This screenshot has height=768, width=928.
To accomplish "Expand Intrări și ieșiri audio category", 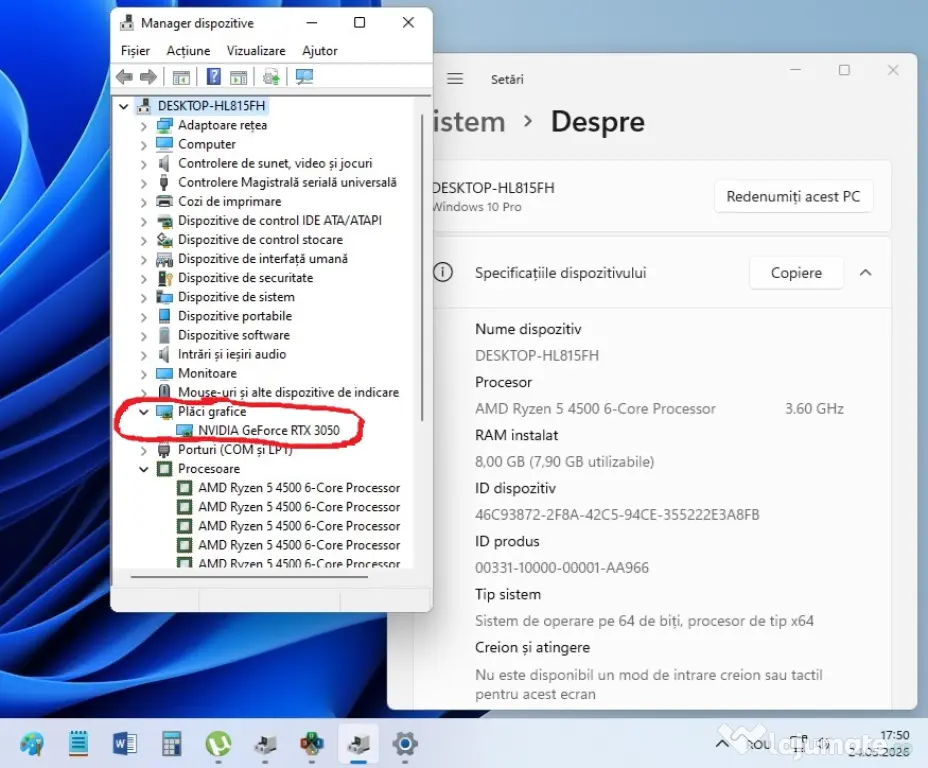I will pos(144,355).
